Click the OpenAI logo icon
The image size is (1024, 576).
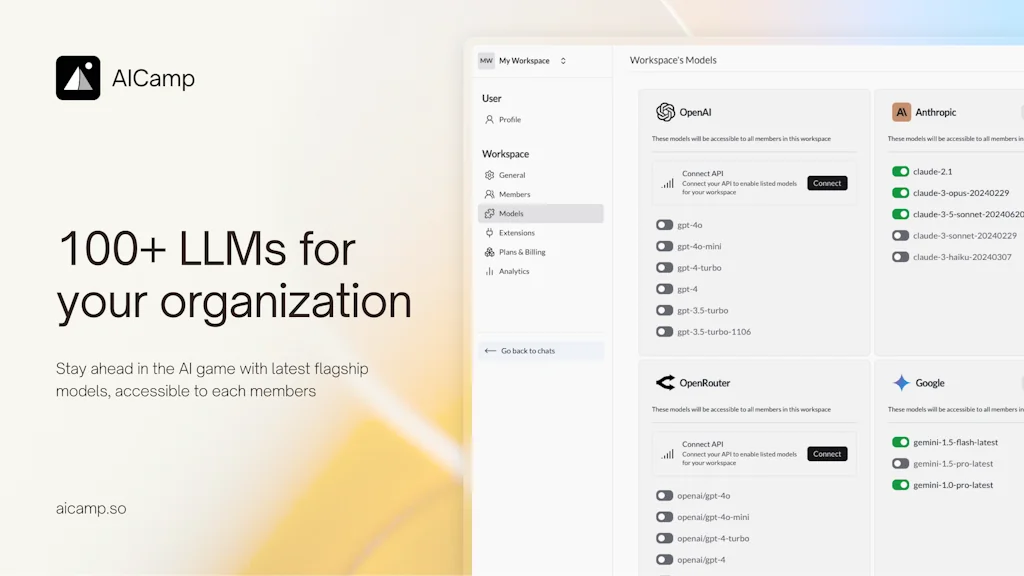pos(665,112)
